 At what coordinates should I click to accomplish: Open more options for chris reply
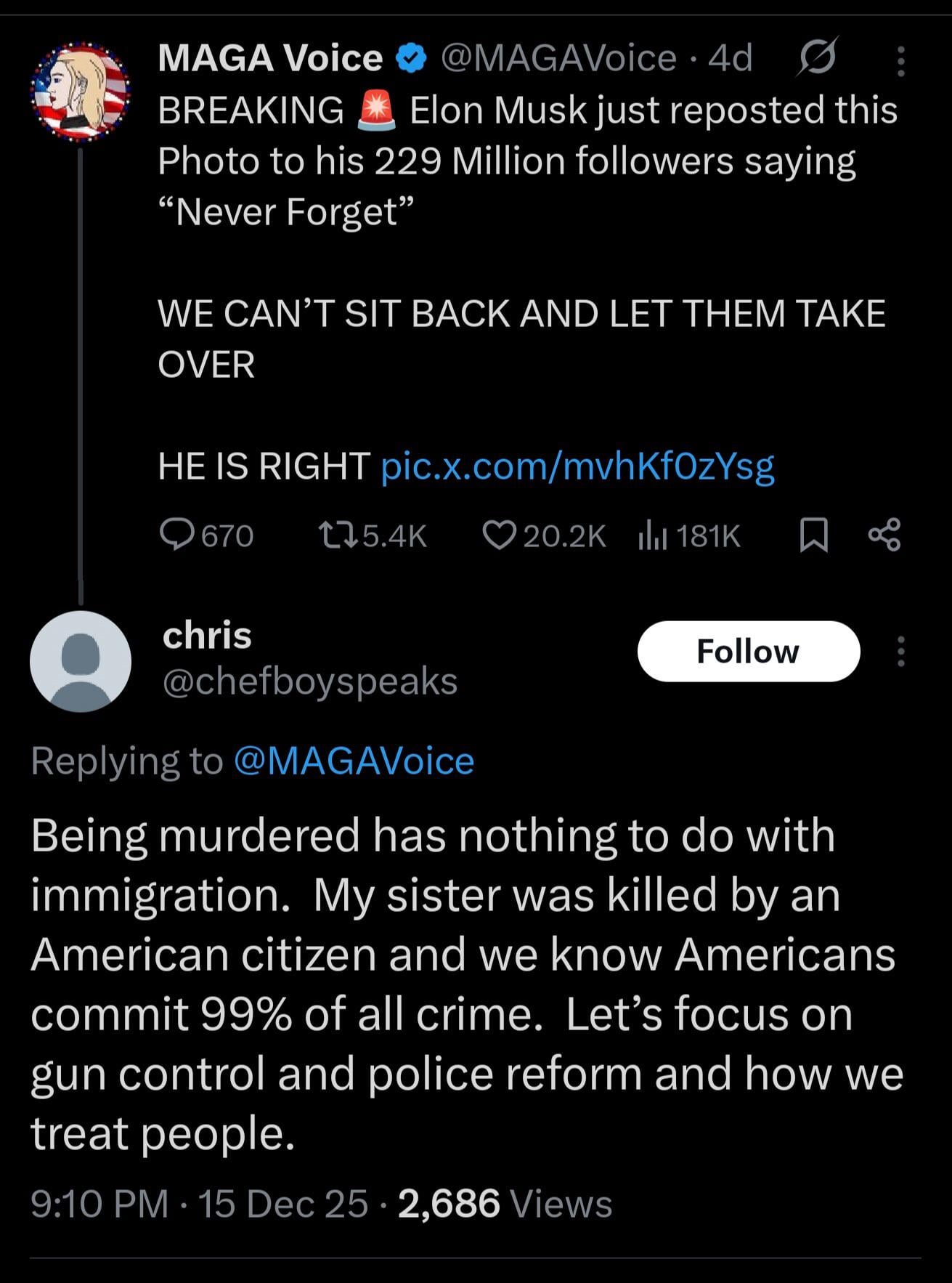pos(900,651)
